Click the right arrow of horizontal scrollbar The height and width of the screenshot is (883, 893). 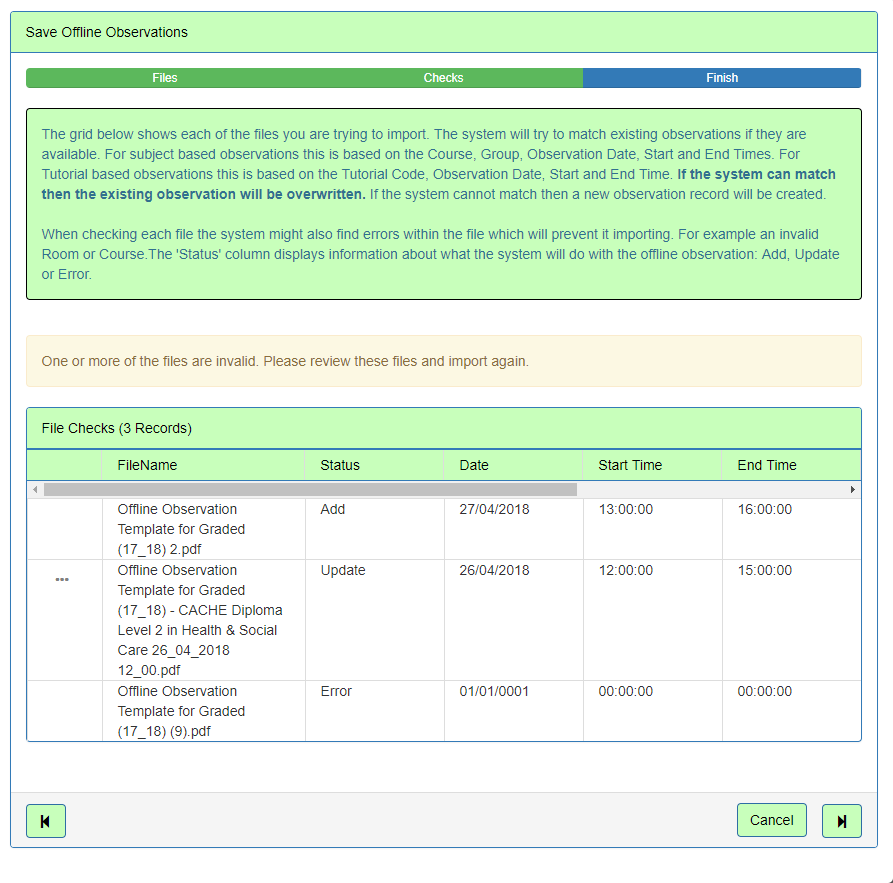[x=853, y=489]
